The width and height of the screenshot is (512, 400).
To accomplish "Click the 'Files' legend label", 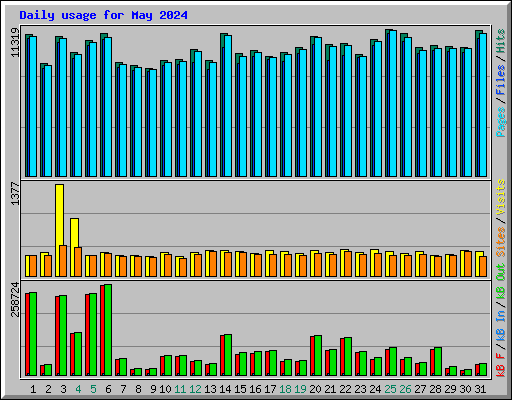I will pos(500,80).
